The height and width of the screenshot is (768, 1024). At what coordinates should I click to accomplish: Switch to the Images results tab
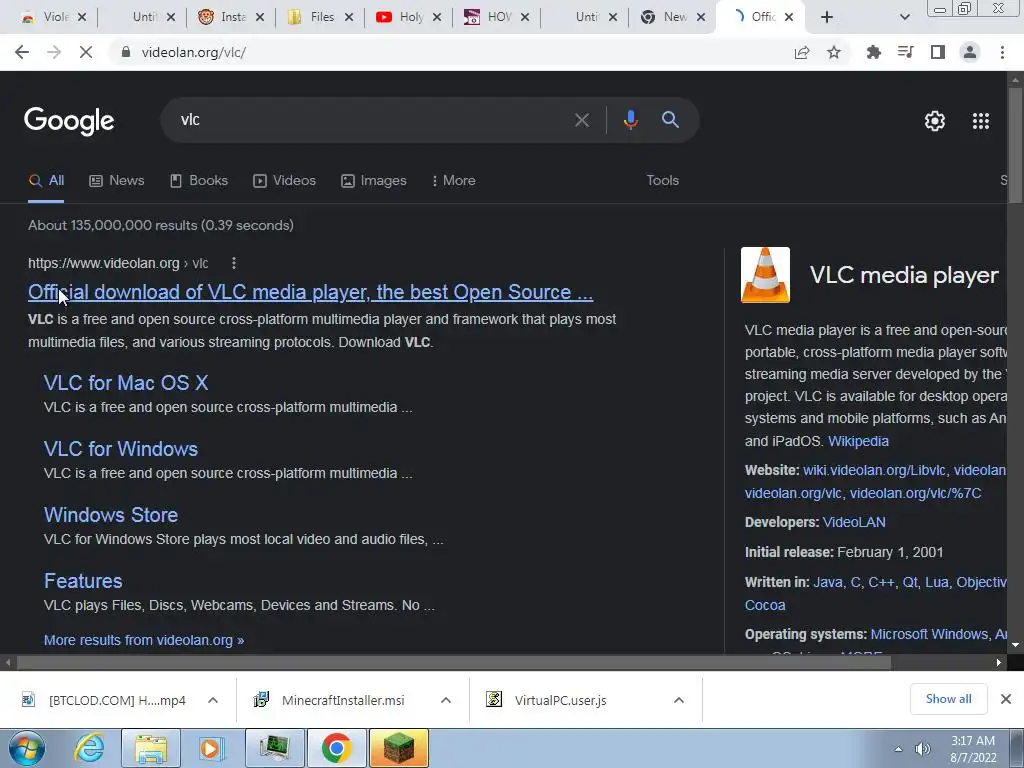tap(374, 181)
